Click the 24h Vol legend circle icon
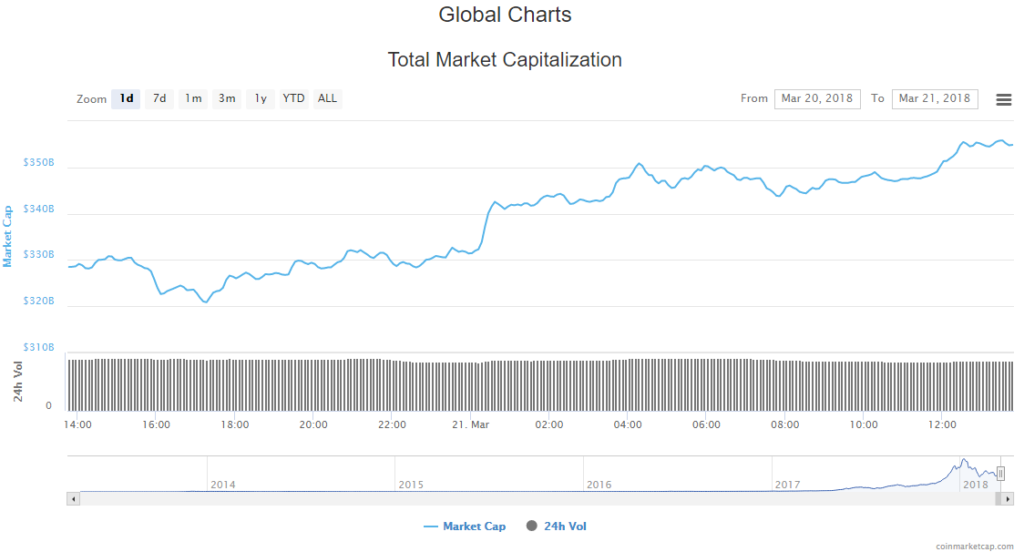 click(x=531, y=526)
